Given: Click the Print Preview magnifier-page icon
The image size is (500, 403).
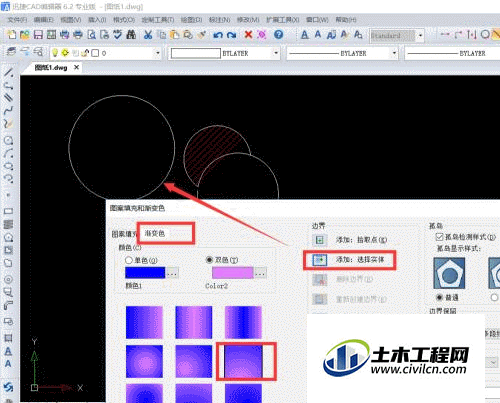Looking at the screenshot, I should pos(91,35).
